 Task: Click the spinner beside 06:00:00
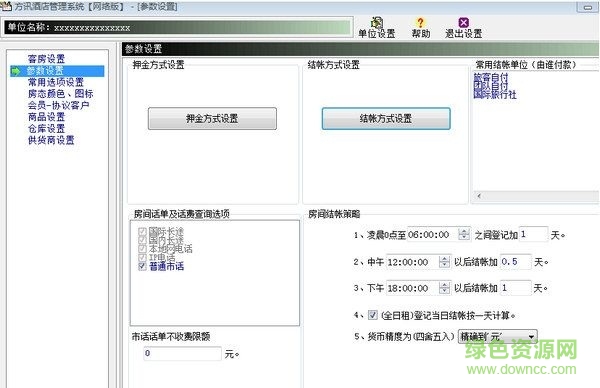coord(464,235)
